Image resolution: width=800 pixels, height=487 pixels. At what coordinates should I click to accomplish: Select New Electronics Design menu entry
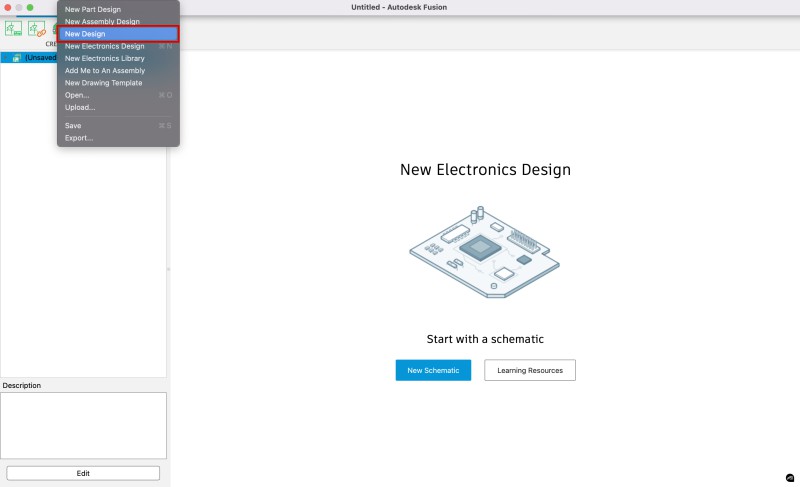[118, 46]
